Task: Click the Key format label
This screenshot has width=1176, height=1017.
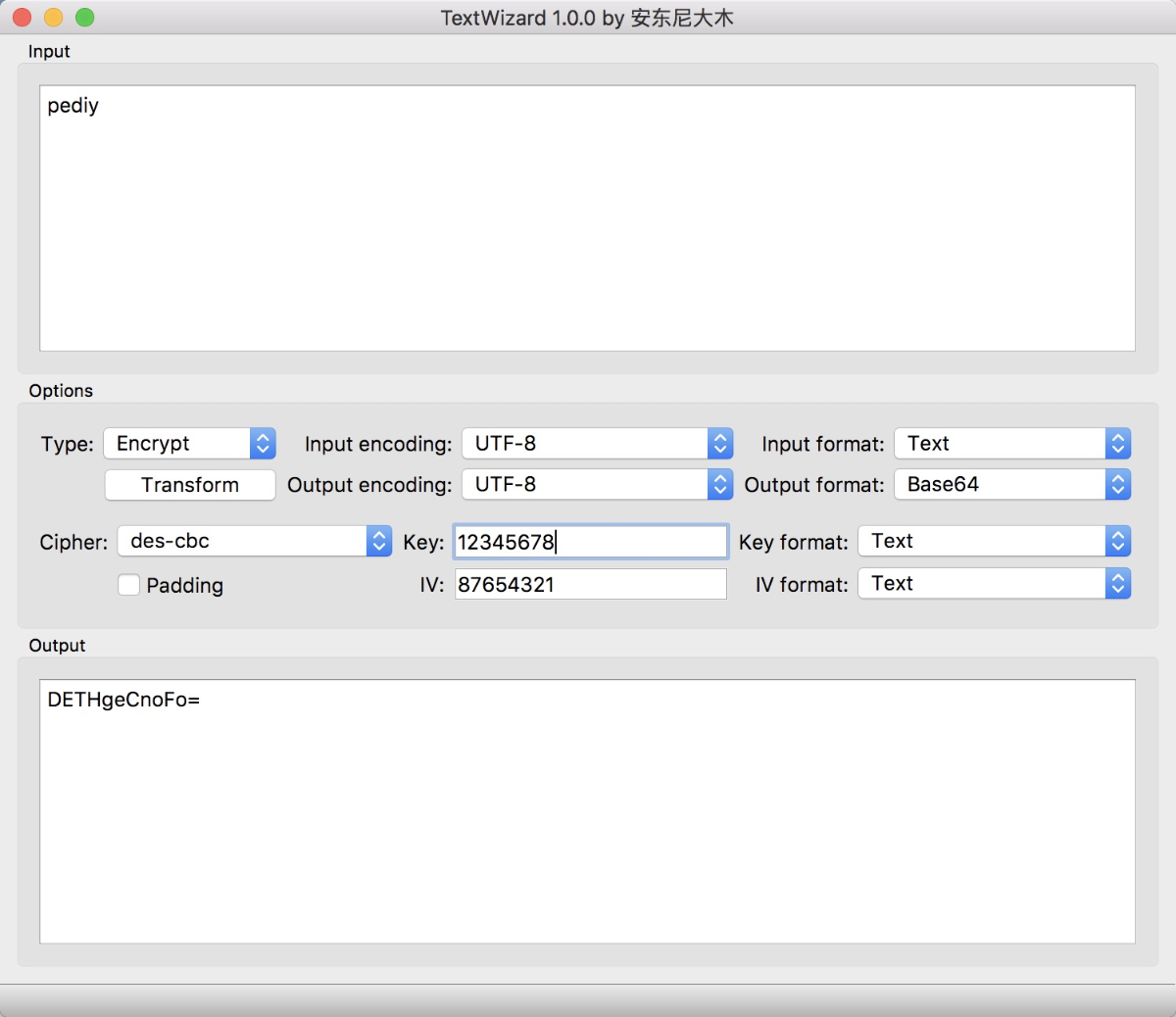Action: coord(794,543)
